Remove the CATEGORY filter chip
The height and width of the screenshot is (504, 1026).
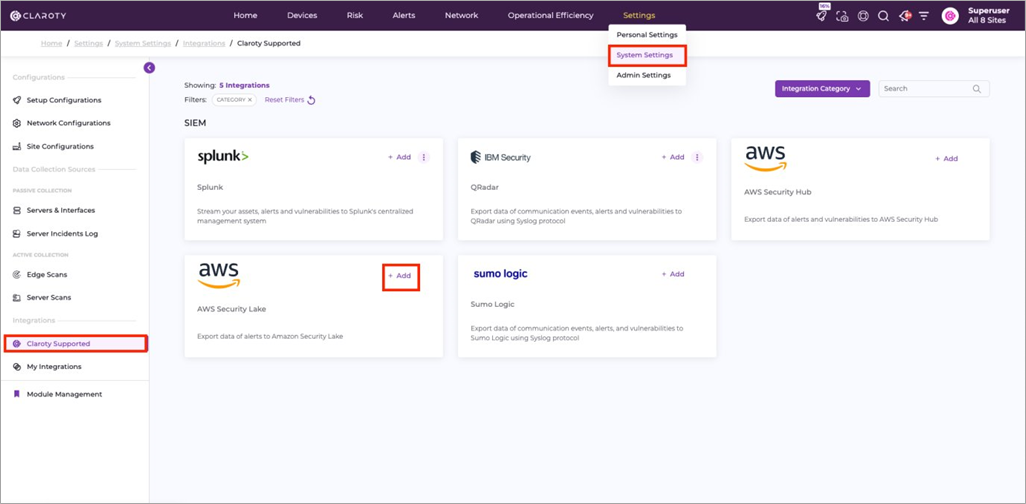[249, 100]
